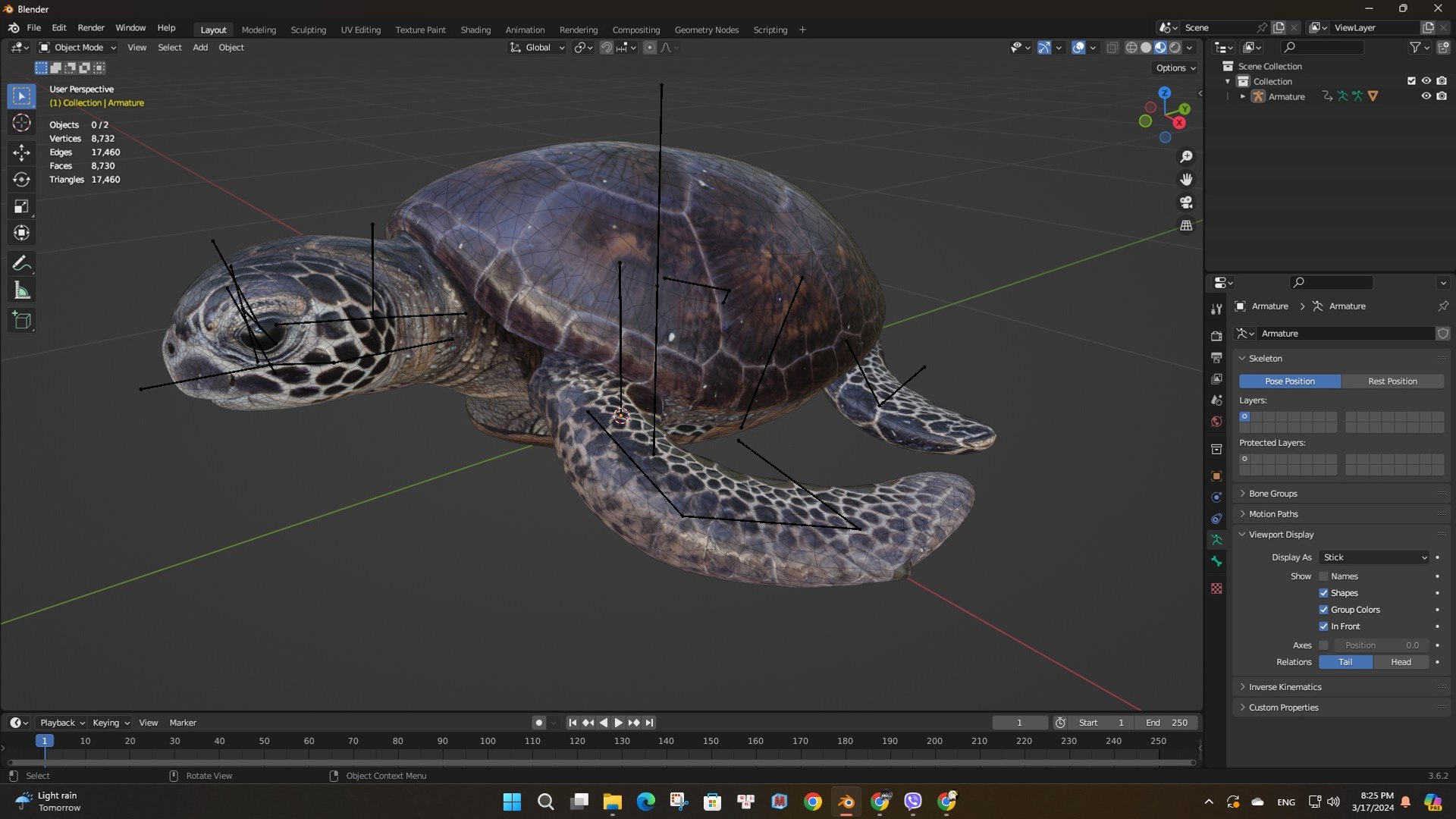Open the Render properties tab

tap(1216, 336)
